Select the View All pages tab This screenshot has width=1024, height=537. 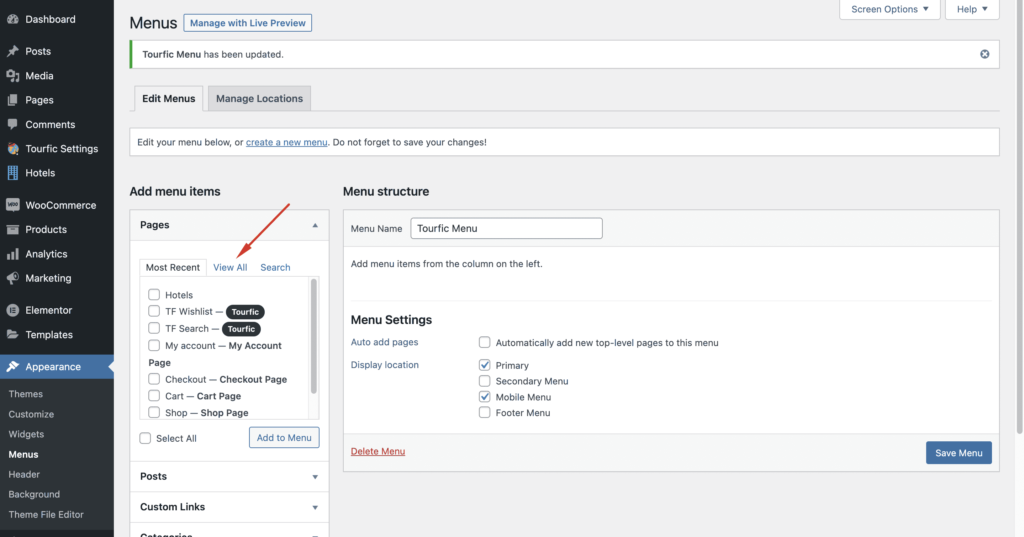[230, 267]
